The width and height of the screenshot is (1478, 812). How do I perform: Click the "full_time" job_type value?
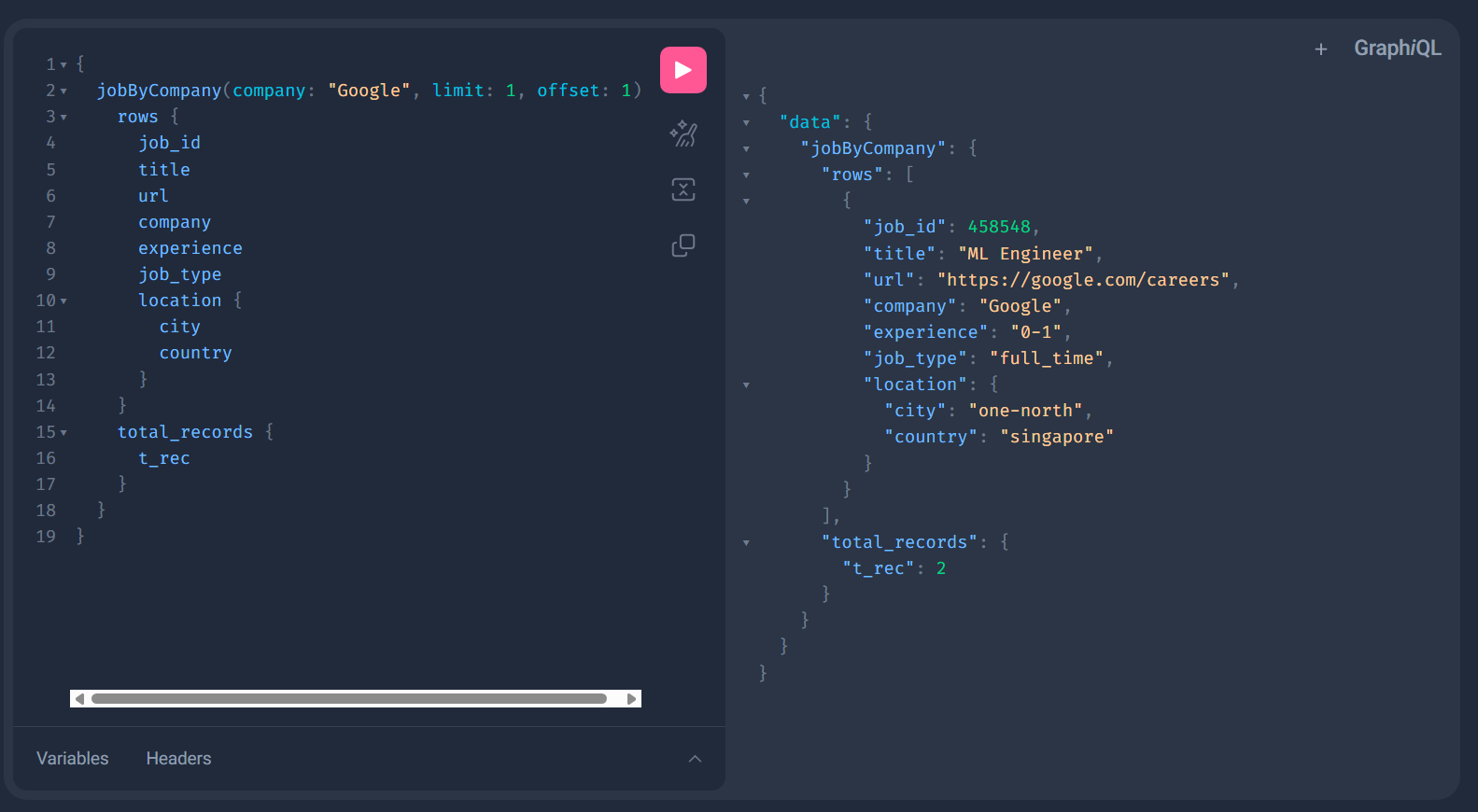click(x=1047, y=358)
